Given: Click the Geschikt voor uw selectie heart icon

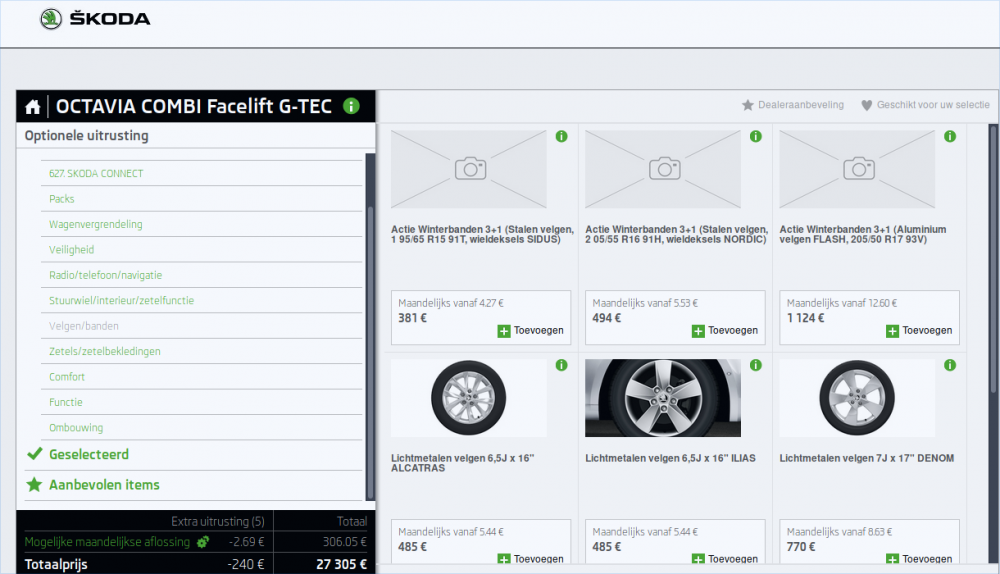Looking at the screenshot, I should [x=866, y=105].
